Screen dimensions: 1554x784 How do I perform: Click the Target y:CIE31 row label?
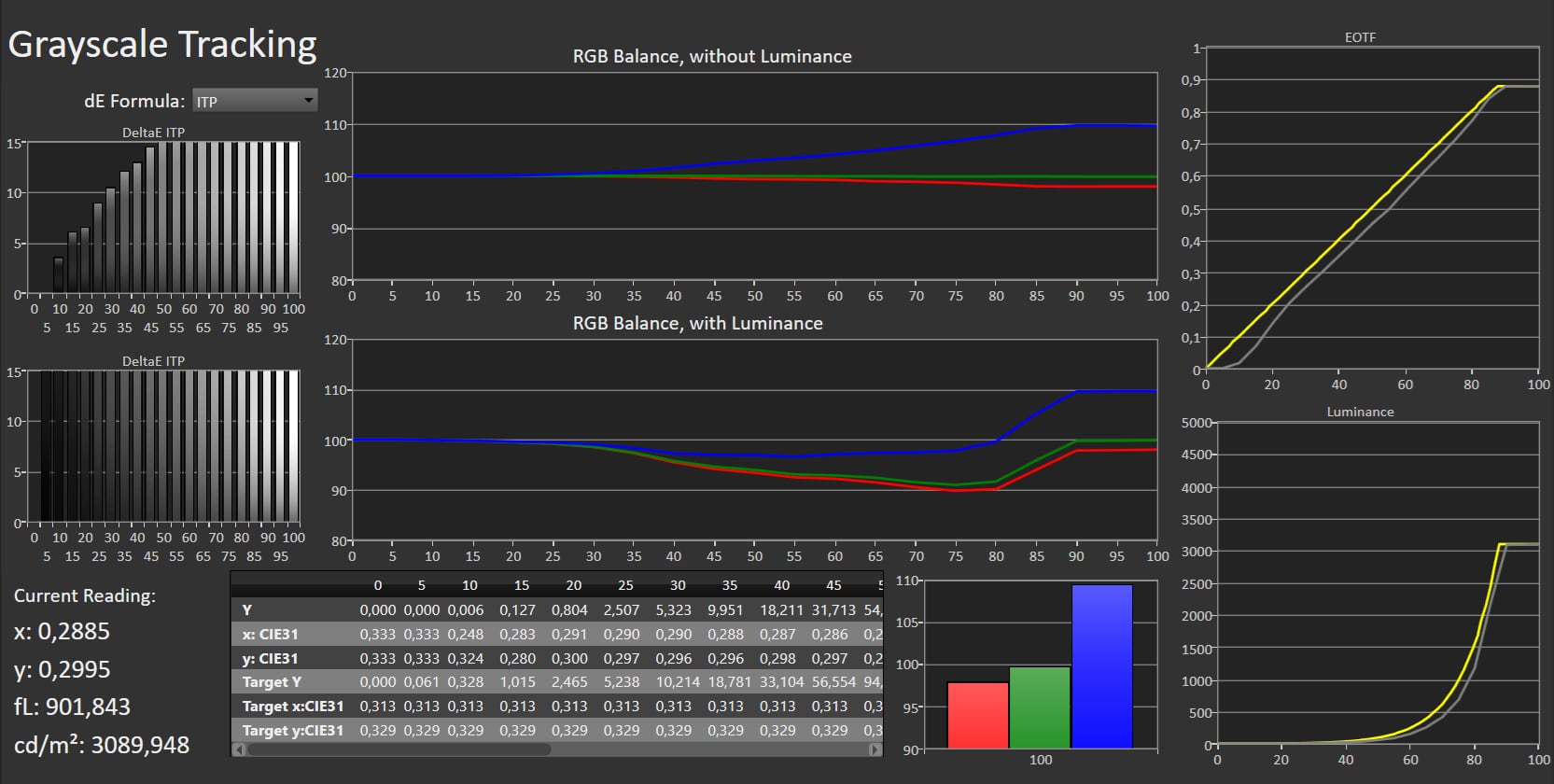coord(292,731)
